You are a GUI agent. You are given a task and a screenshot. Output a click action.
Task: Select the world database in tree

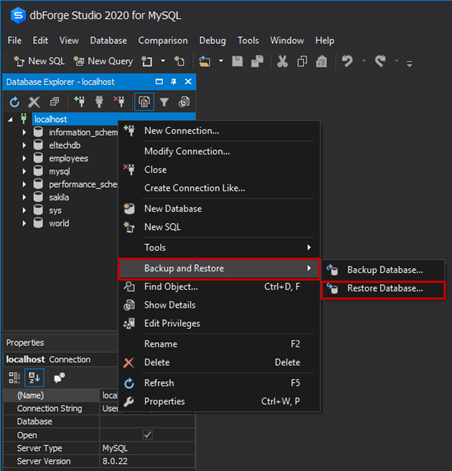[59, 223]
